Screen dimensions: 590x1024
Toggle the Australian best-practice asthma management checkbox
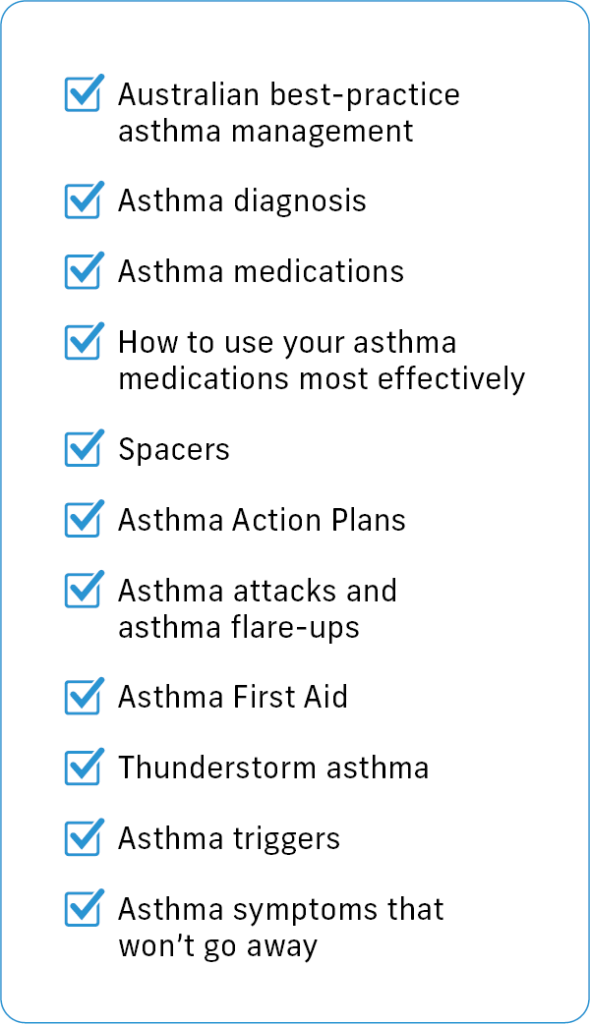tap(83, 95)
